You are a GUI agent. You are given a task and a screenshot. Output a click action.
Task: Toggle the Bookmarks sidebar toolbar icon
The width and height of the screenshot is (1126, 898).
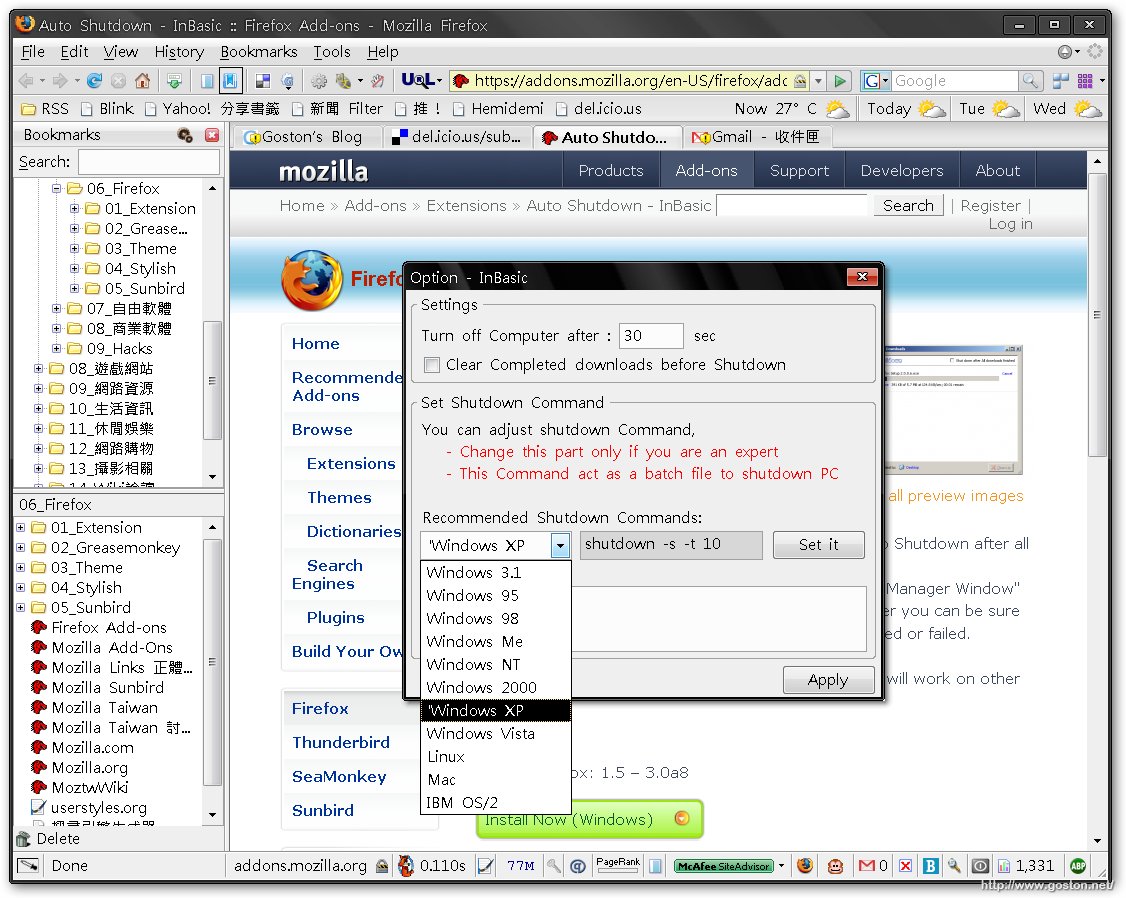coord(230,80)
